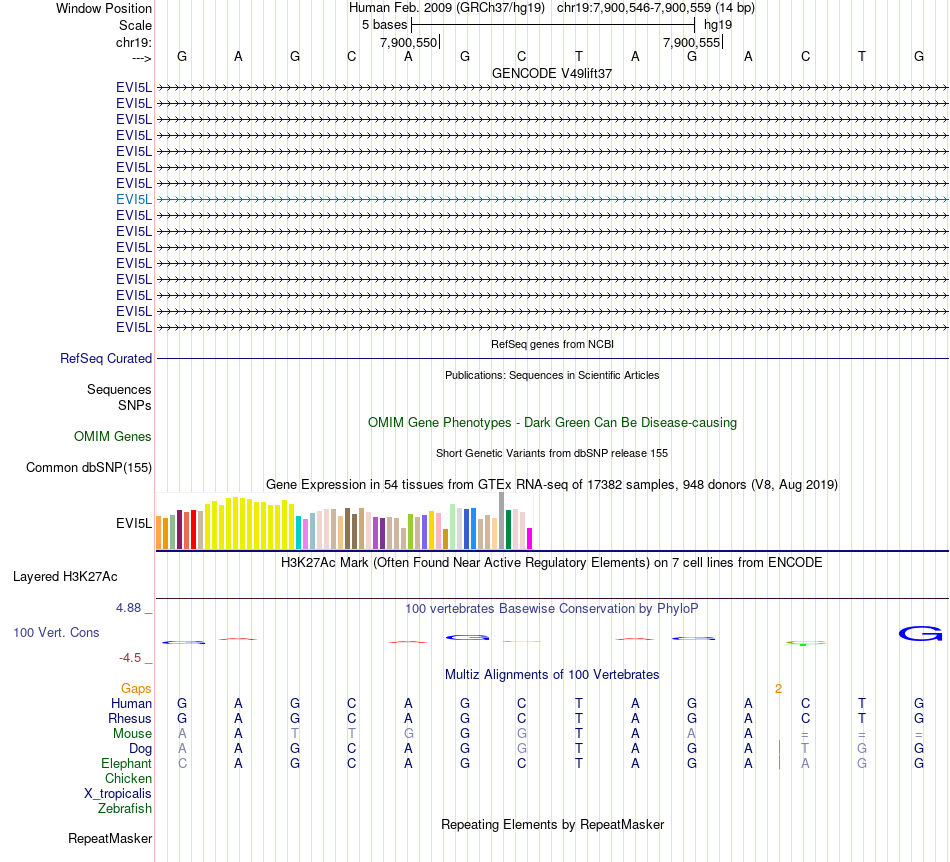
Task: Click 'RefSeq genes from NCBI' track heading
Action: [552, 344]
